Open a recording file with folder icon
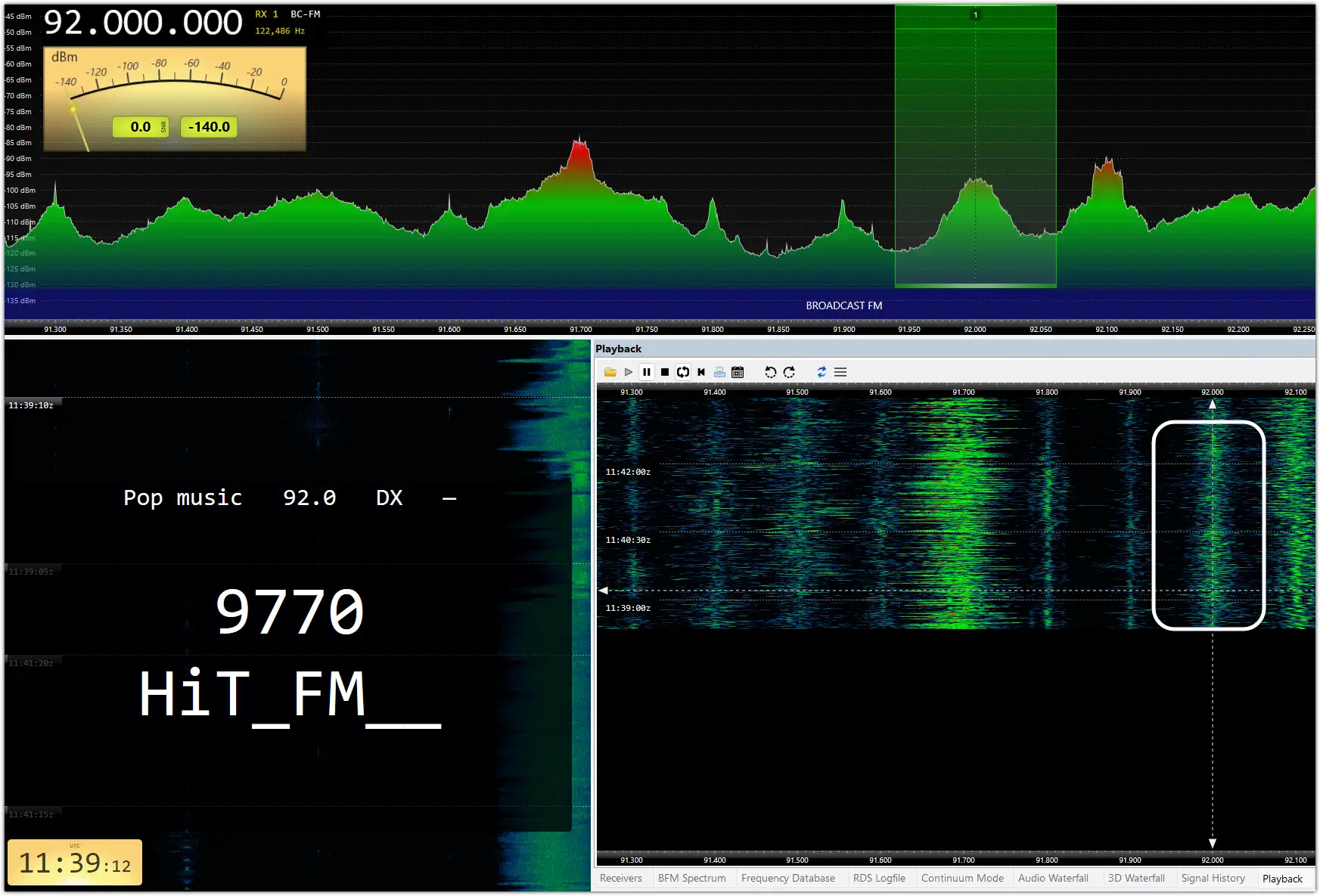This screenshot has height=896, width=1320. [610, 372]
